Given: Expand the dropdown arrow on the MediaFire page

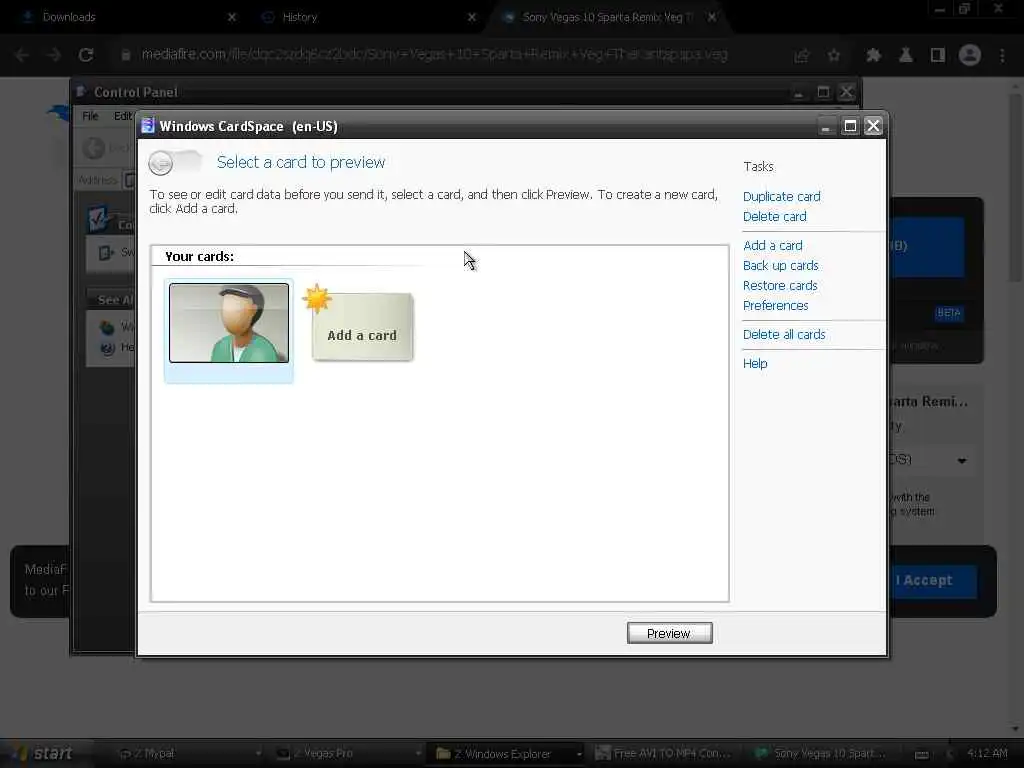Looking at the screenshot, I should 962,460.
